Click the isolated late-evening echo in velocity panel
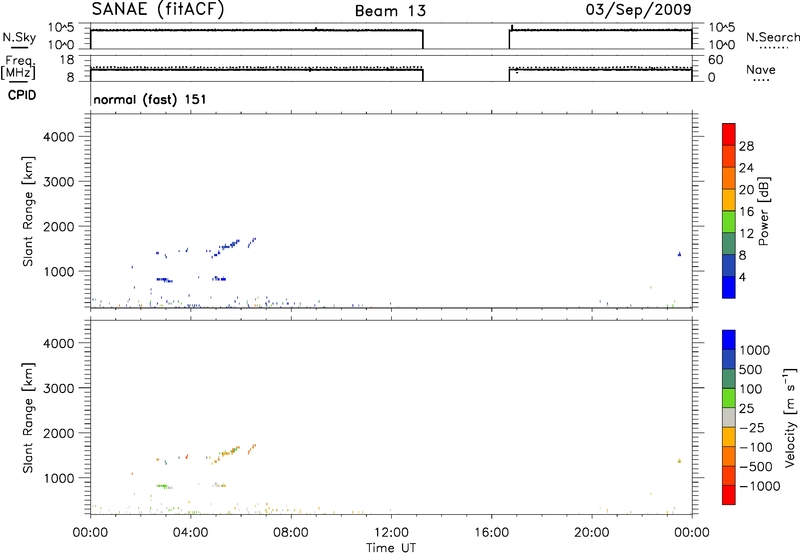Viewport: 800px width, 554px height. [x=679, y=461]
